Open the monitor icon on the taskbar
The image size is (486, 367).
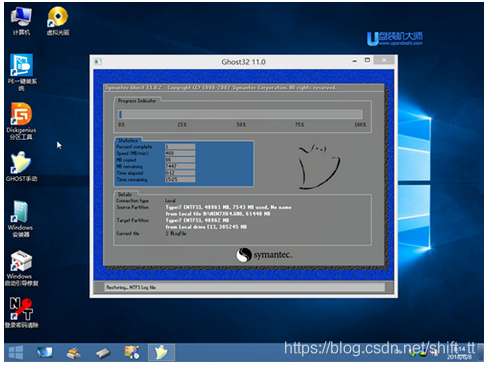[44, 352]
